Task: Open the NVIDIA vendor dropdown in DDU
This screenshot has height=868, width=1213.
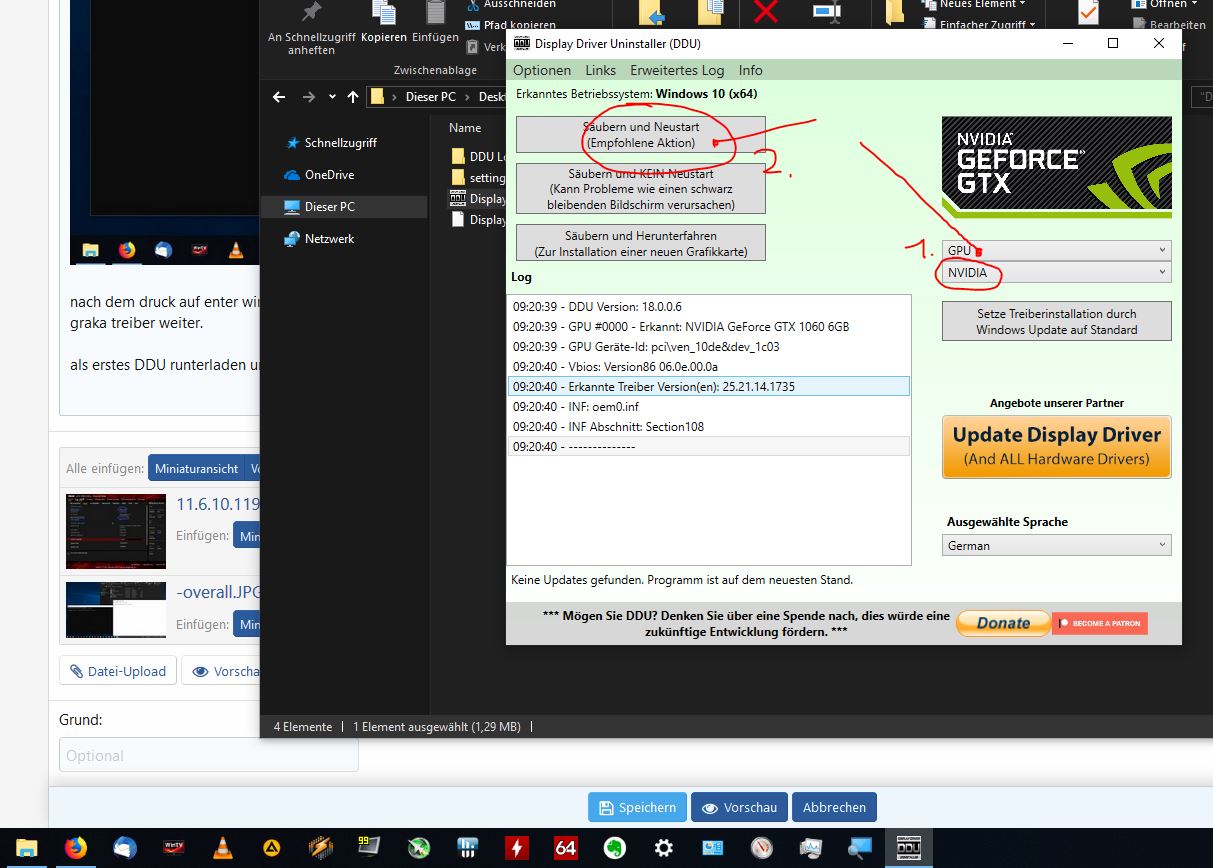Action: [x=1056, y=272]
